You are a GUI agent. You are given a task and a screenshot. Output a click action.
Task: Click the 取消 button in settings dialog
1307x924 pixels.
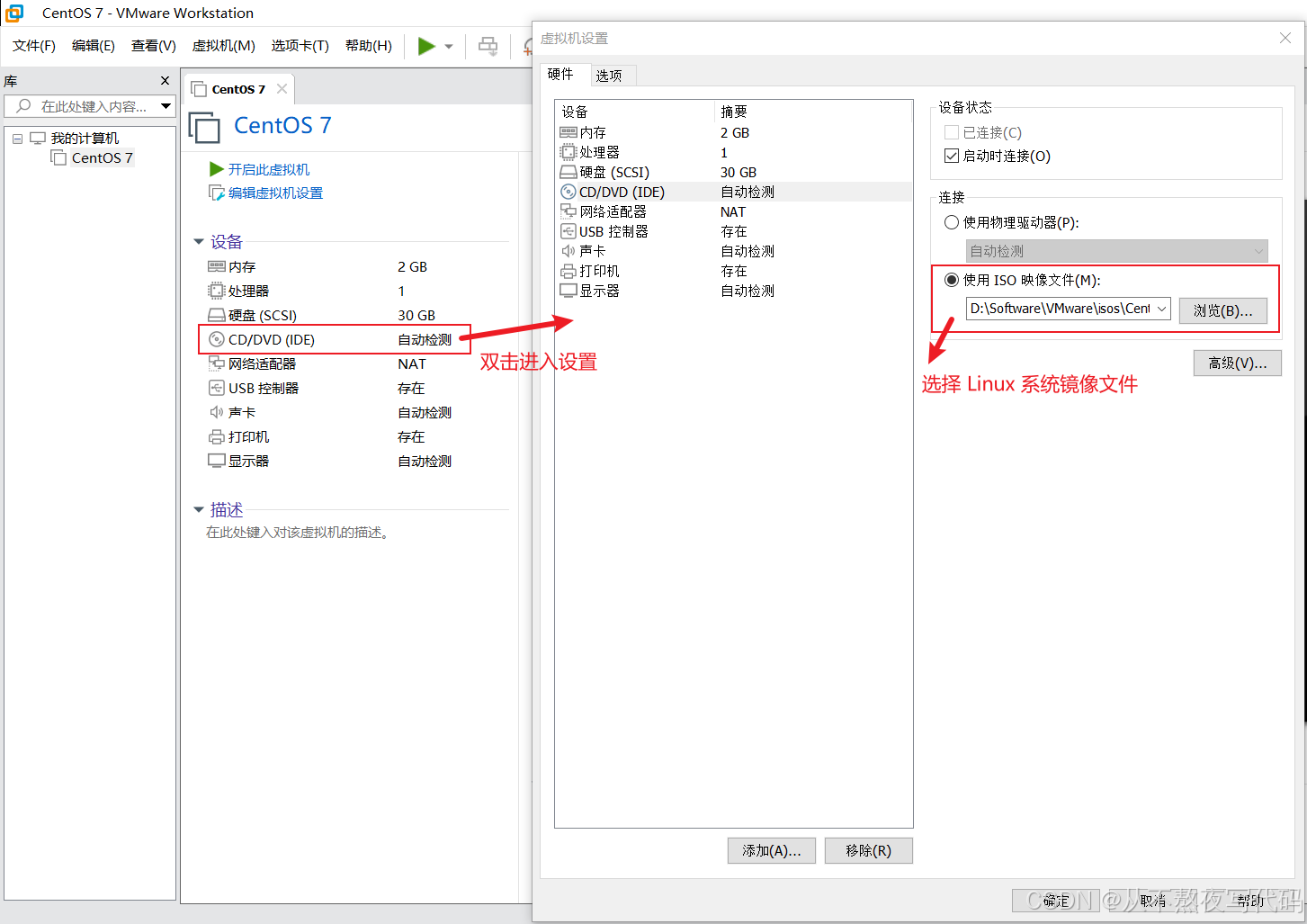(x=1153, y=901)
